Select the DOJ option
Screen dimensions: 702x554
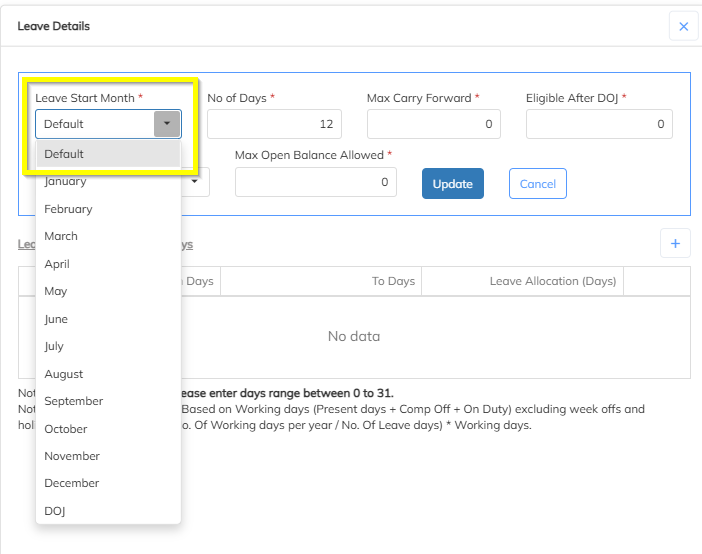pyautogui.click(x=55, y=511)
